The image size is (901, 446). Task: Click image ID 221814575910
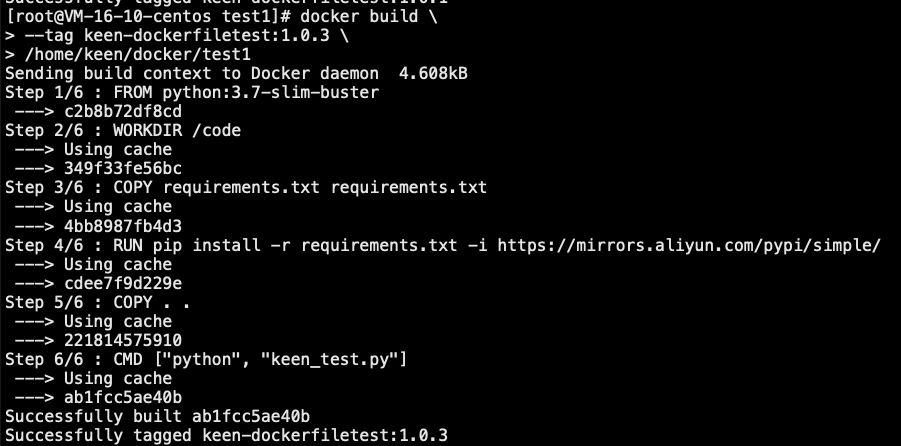click(x=123, y=340)
